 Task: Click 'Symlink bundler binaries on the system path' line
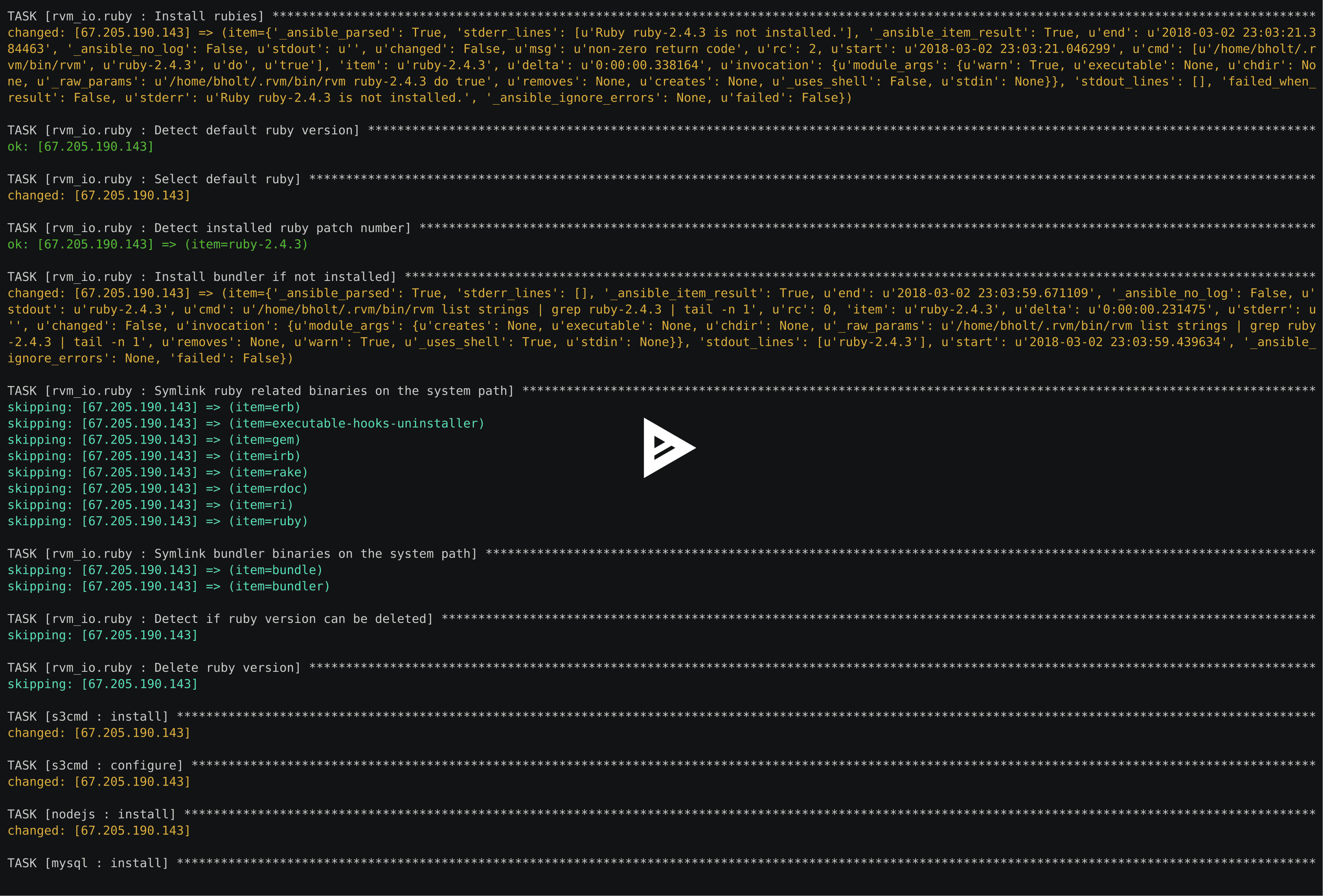pos(661,554)
